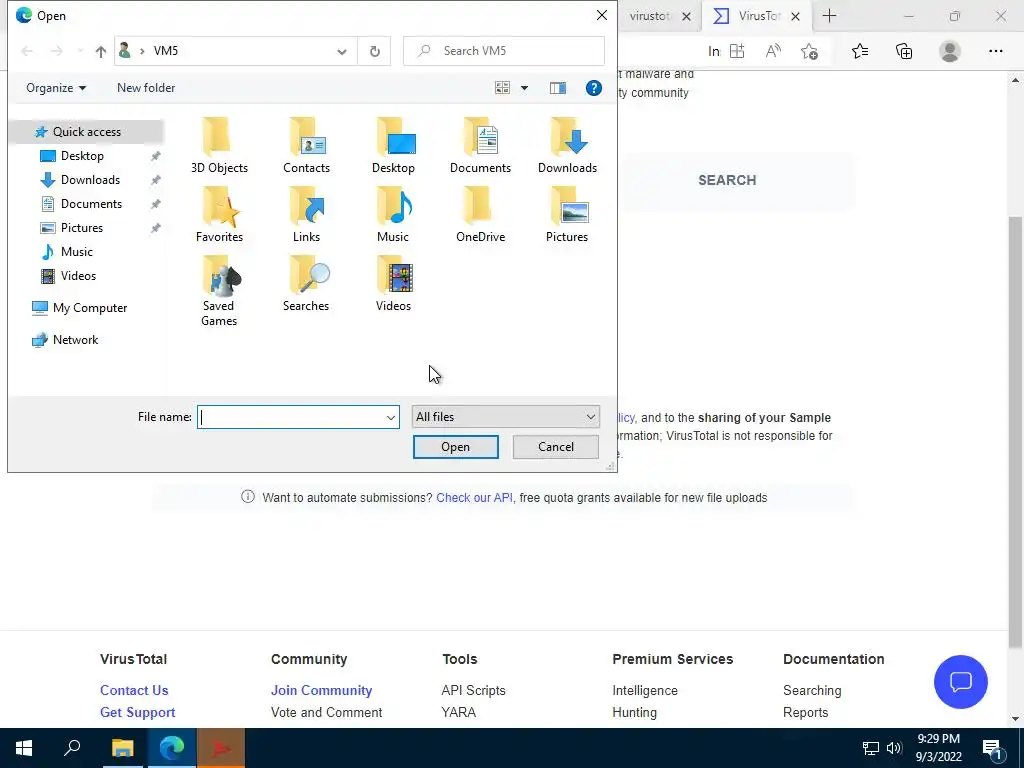
Task: Open the dialog Help button
Action: (593, 88)
